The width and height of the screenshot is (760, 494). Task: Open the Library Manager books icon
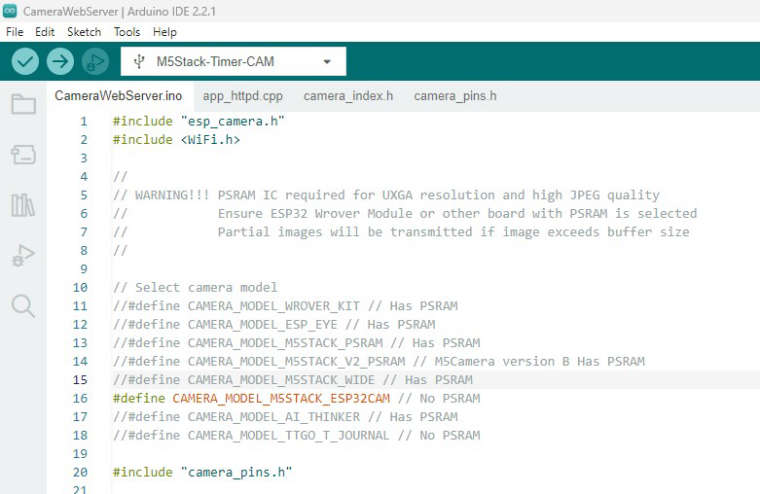(23, 205)
